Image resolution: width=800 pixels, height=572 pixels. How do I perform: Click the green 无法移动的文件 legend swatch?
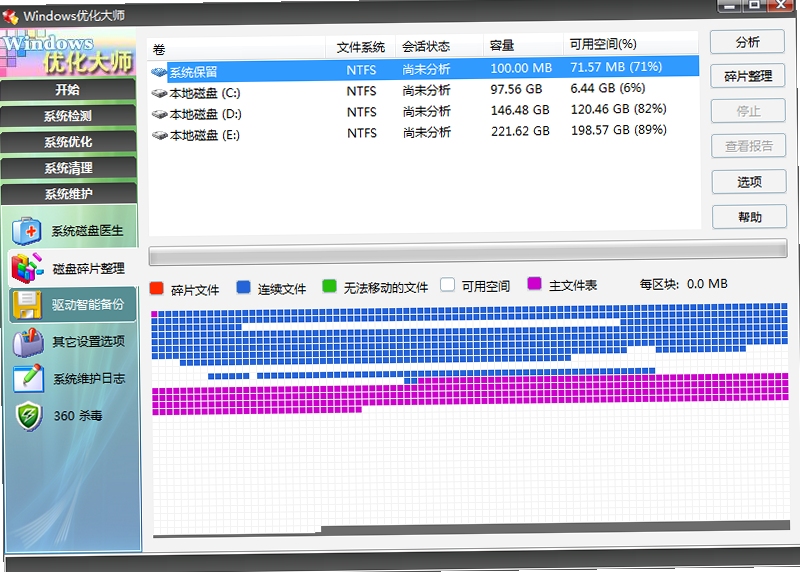(x=329, y=286)
